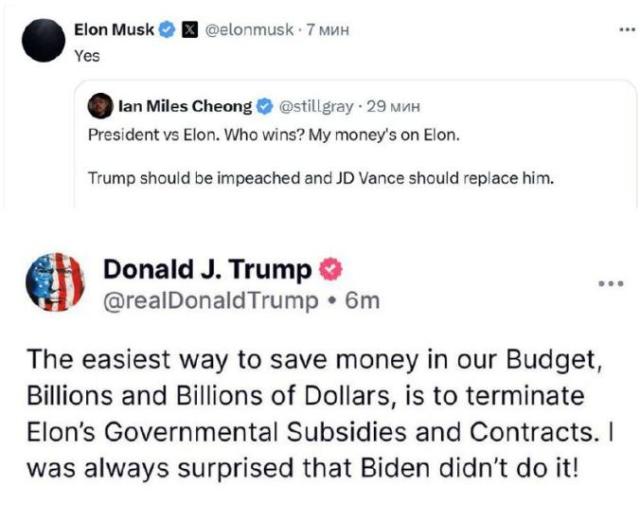Open the three-dot menu on Trump's post
The height and width of the screenshot is (505, 640).
pyautogui.click(x=610, y=283)
